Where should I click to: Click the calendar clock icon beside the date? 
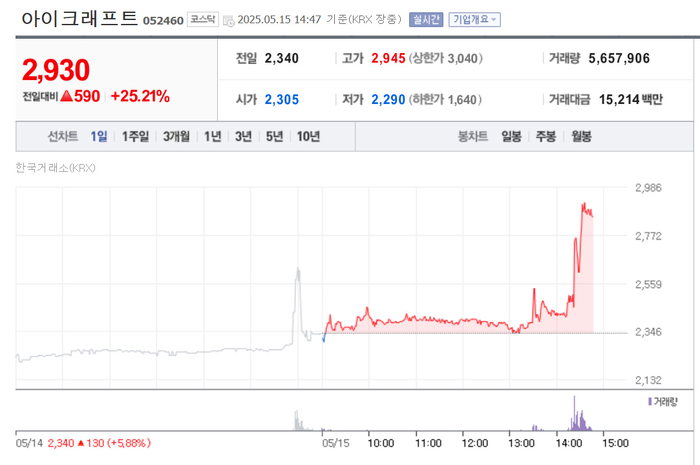tap(229, 21)
